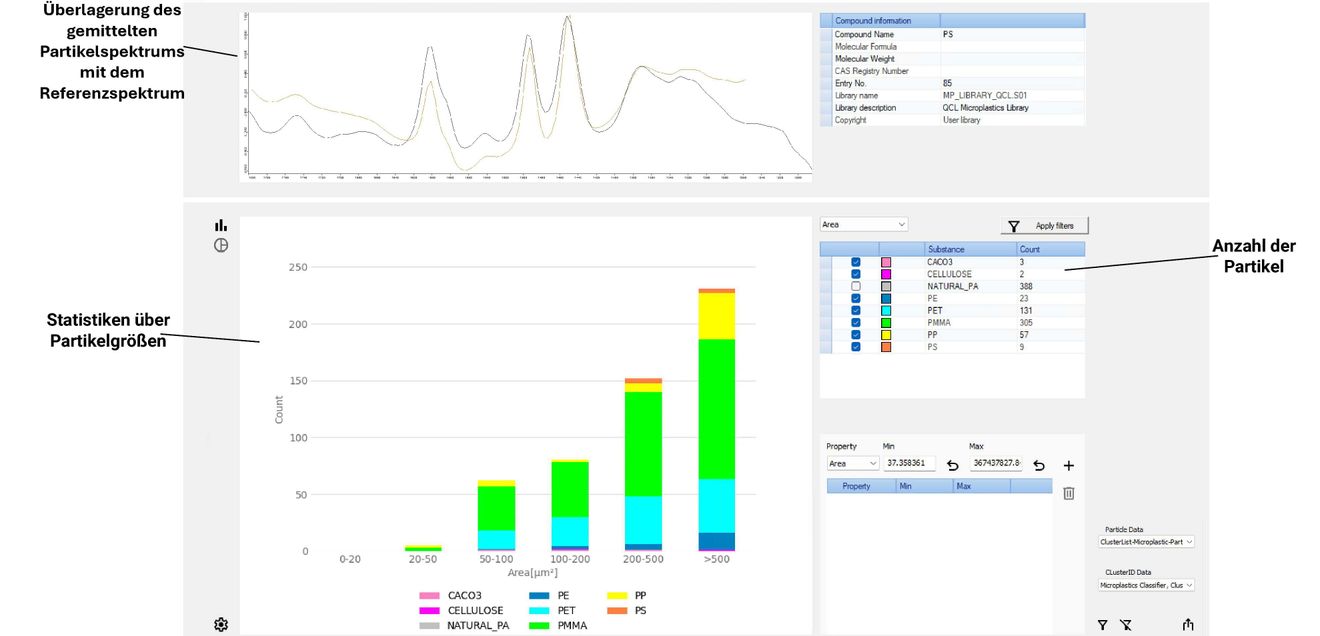
Task: Expand the Particle Data dropdown
Action: 1146,542
